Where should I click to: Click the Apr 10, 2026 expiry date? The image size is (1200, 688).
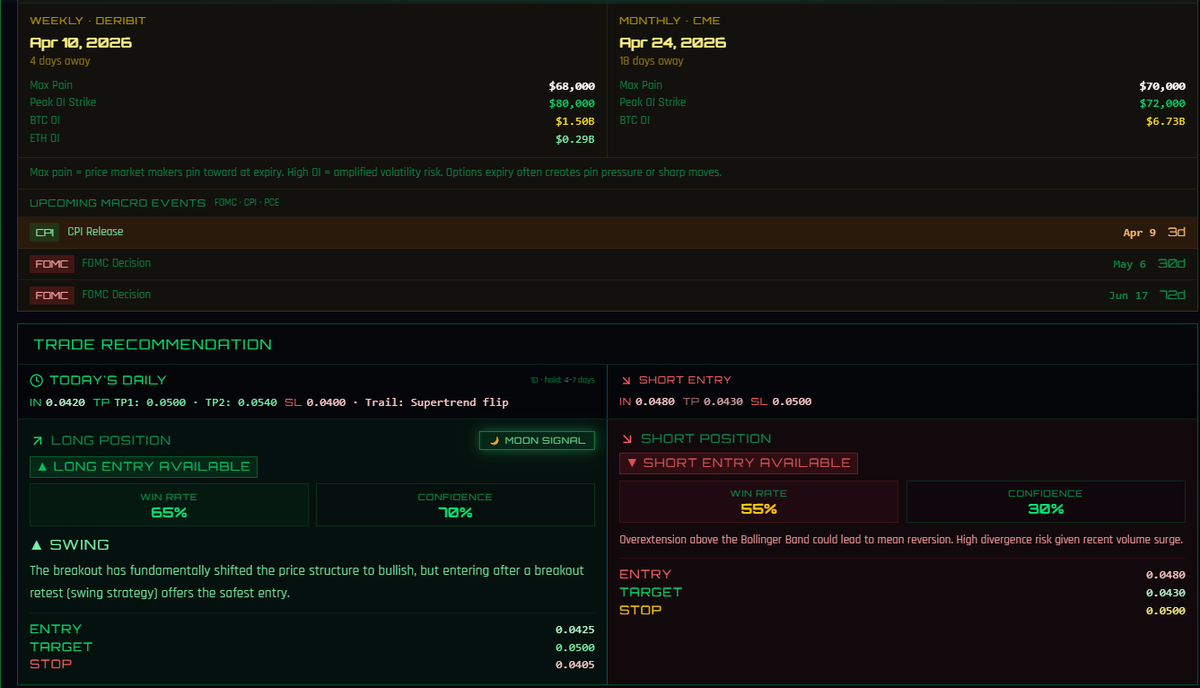click(81, 43)
